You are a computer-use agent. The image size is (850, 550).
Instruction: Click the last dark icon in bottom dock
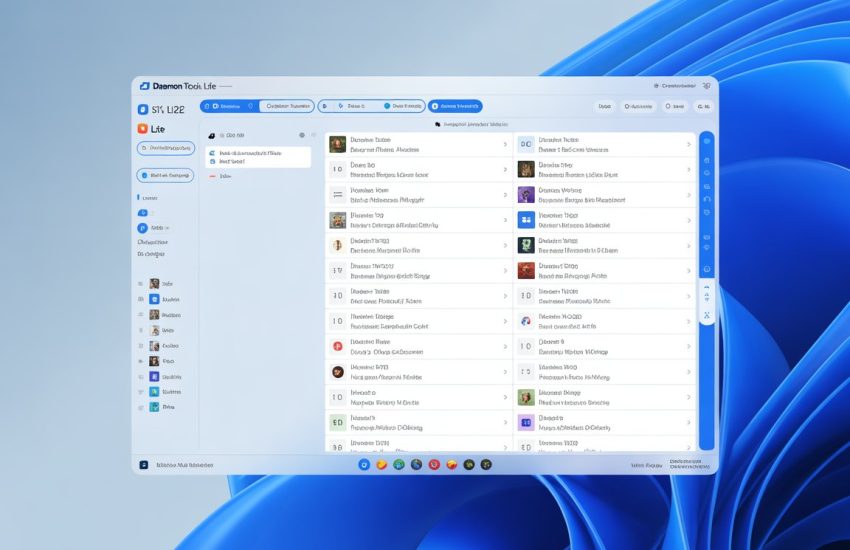pos(486,464)
